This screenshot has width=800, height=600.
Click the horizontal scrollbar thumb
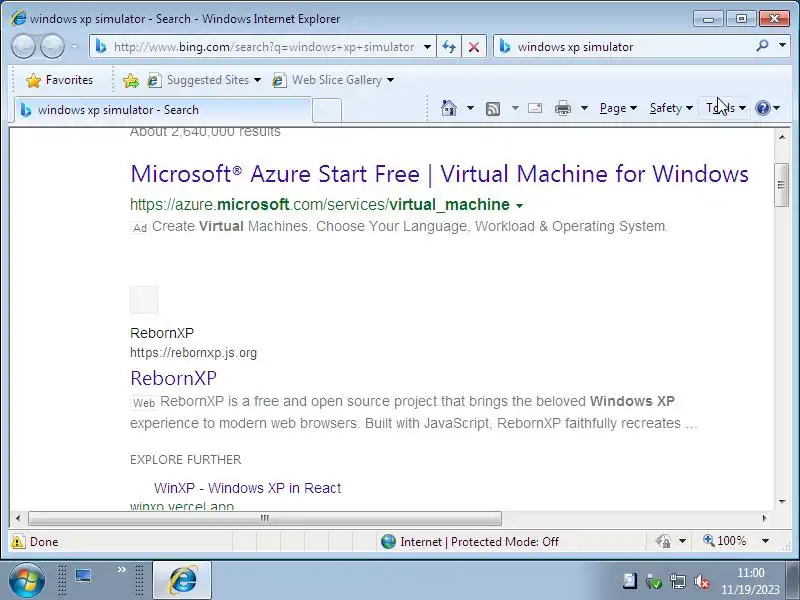point(265,518)
